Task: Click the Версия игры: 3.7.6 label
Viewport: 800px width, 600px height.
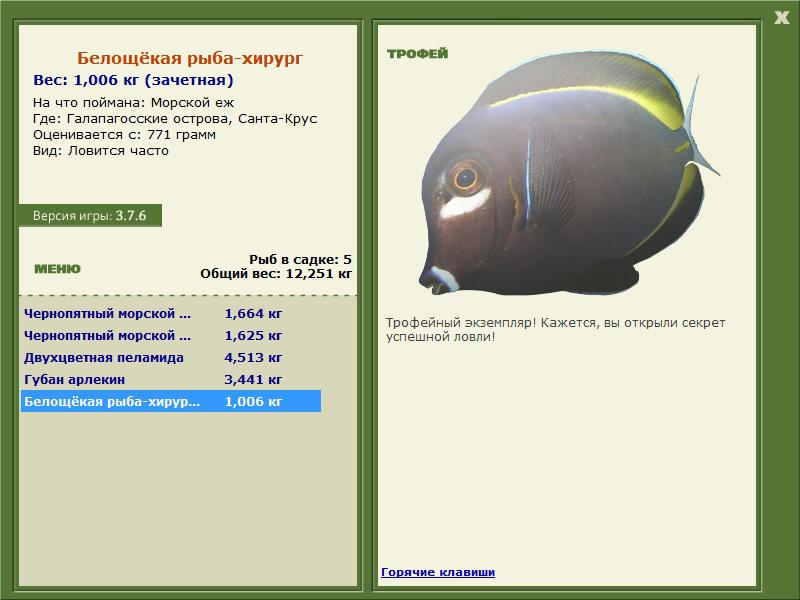Action: pyautogui.click(x=90, y=215)
